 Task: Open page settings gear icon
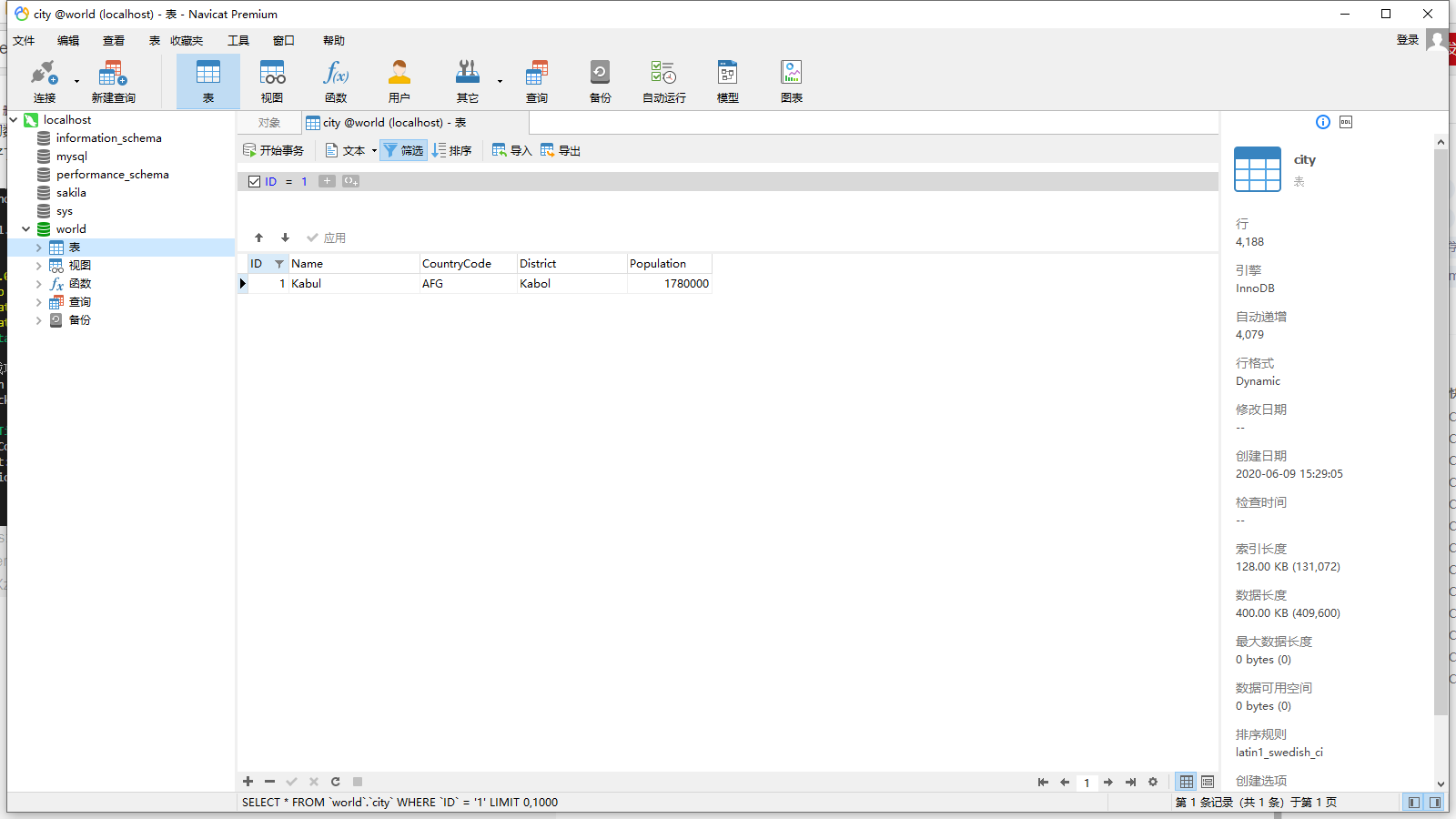[1153, 782]
